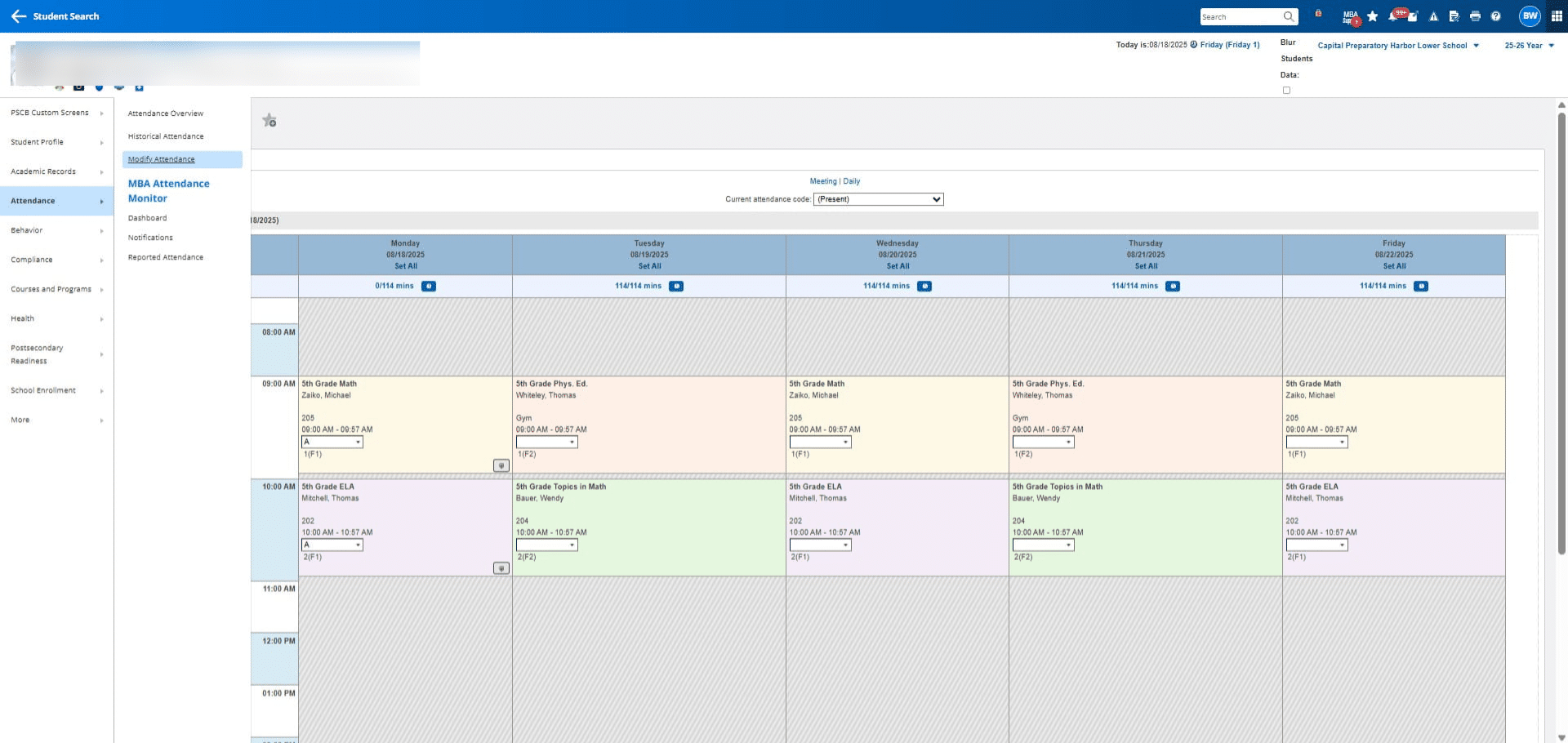Open the Behavior sidebar menu

[x=56, y=230]
